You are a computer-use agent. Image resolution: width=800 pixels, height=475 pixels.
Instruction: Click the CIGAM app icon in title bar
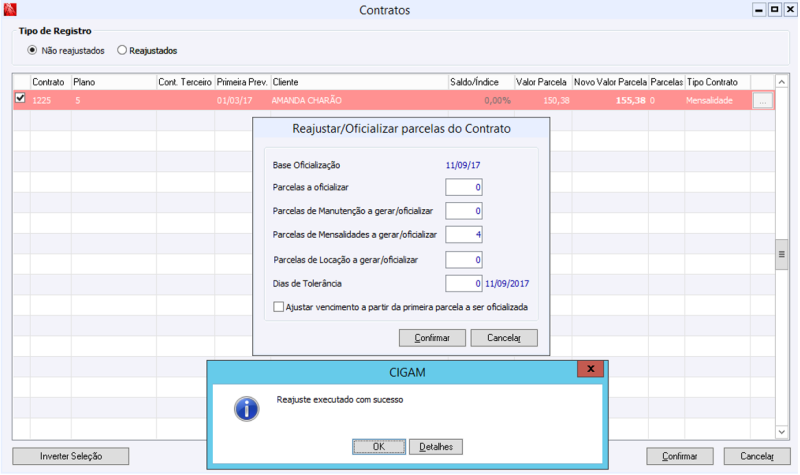(10, 9)
